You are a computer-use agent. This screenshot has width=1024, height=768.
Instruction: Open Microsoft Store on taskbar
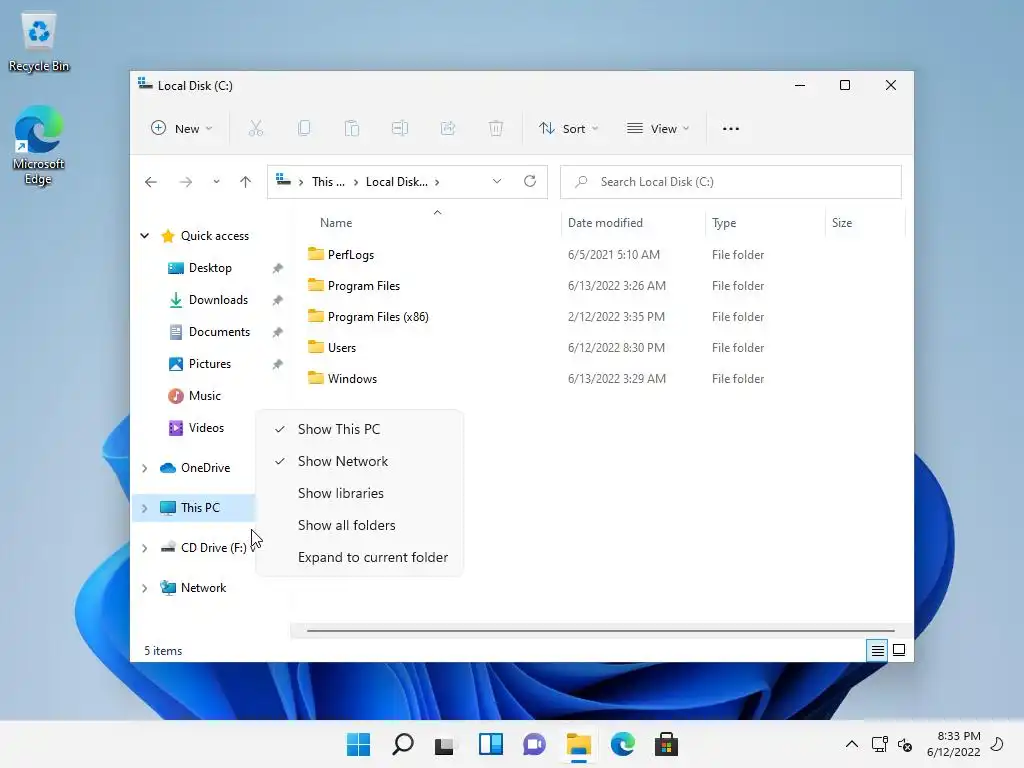coord(666,744)
